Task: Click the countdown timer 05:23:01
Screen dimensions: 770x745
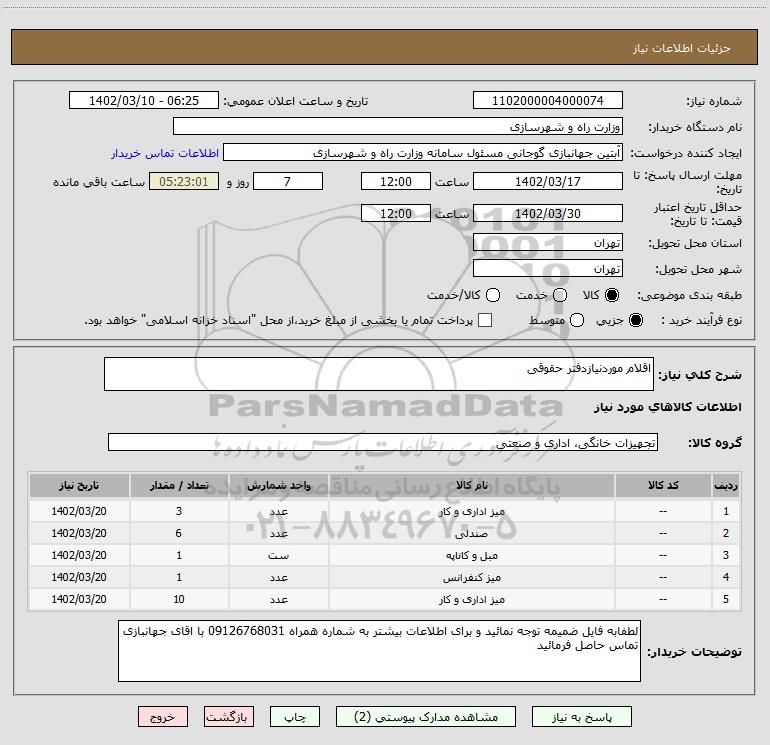Action: coord(184,181)
